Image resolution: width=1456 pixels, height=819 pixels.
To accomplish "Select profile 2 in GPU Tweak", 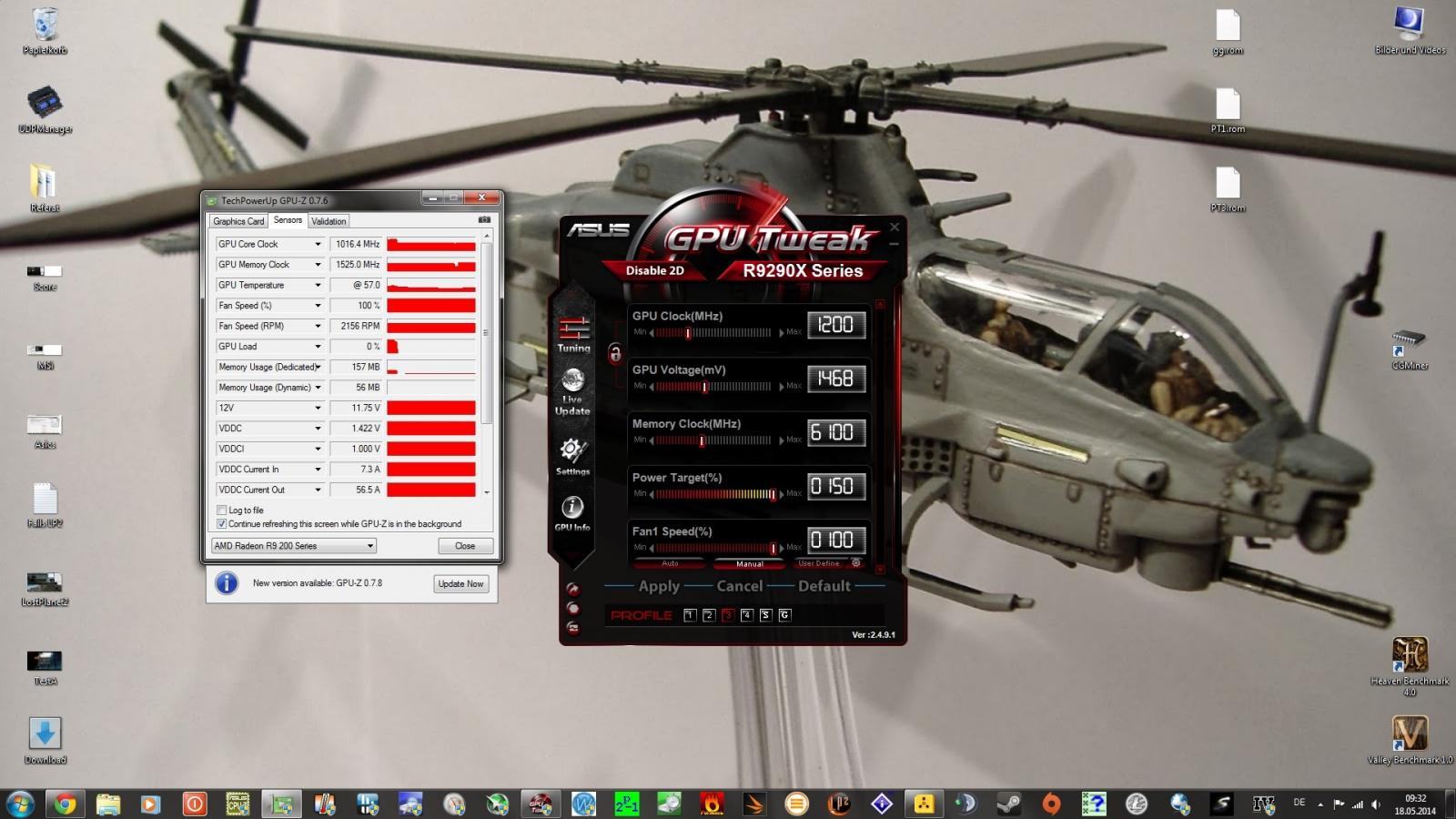I will click(x=708, y=615).
